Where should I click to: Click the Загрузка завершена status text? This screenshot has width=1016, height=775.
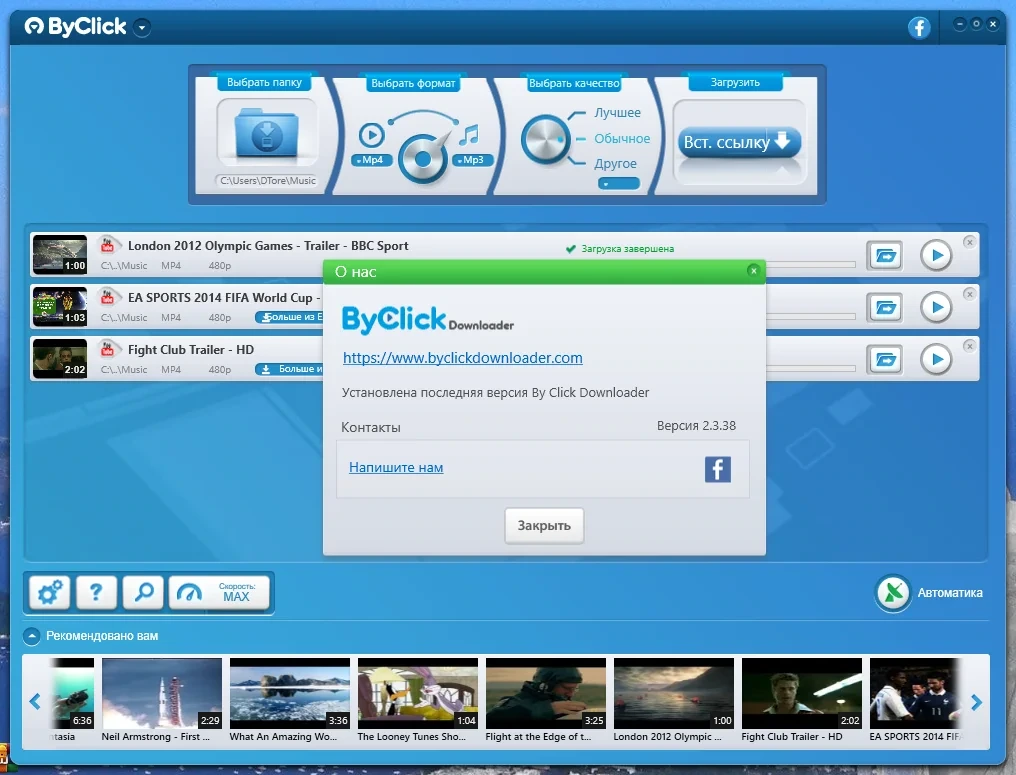pyautogui.click(x=627, y=249)
